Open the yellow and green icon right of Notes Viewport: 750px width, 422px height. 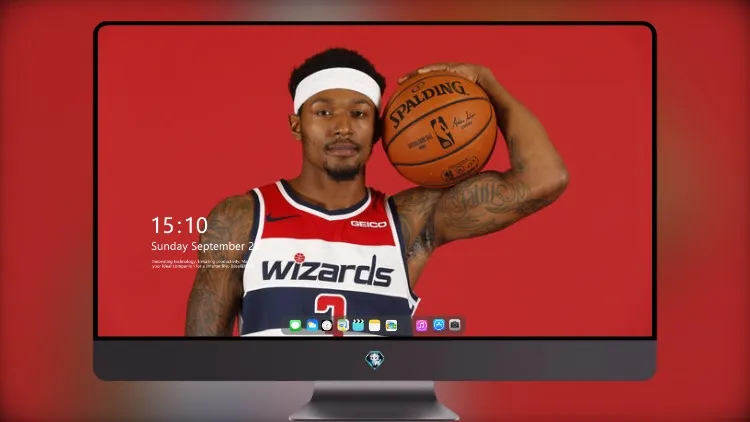[x=391, y=325]
